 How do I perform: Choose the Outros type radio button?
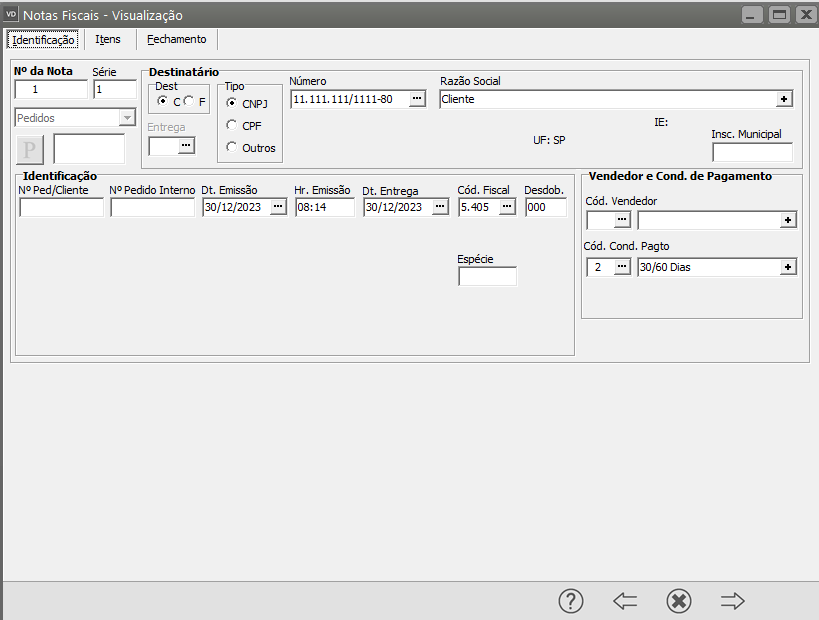232,148
